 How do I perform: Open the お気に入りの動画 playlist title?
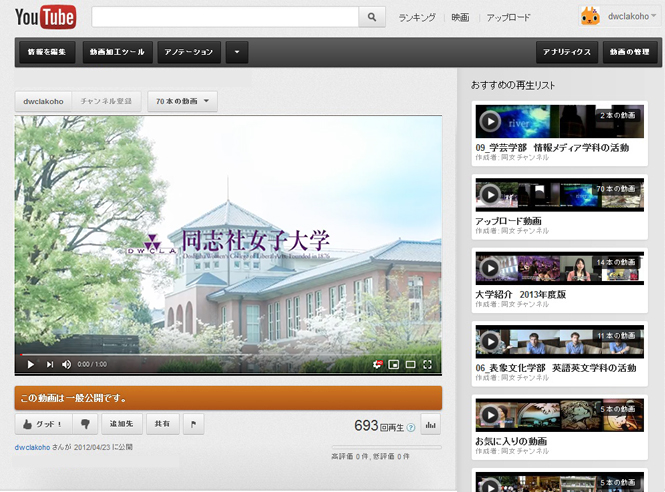[x=511, y=441]
